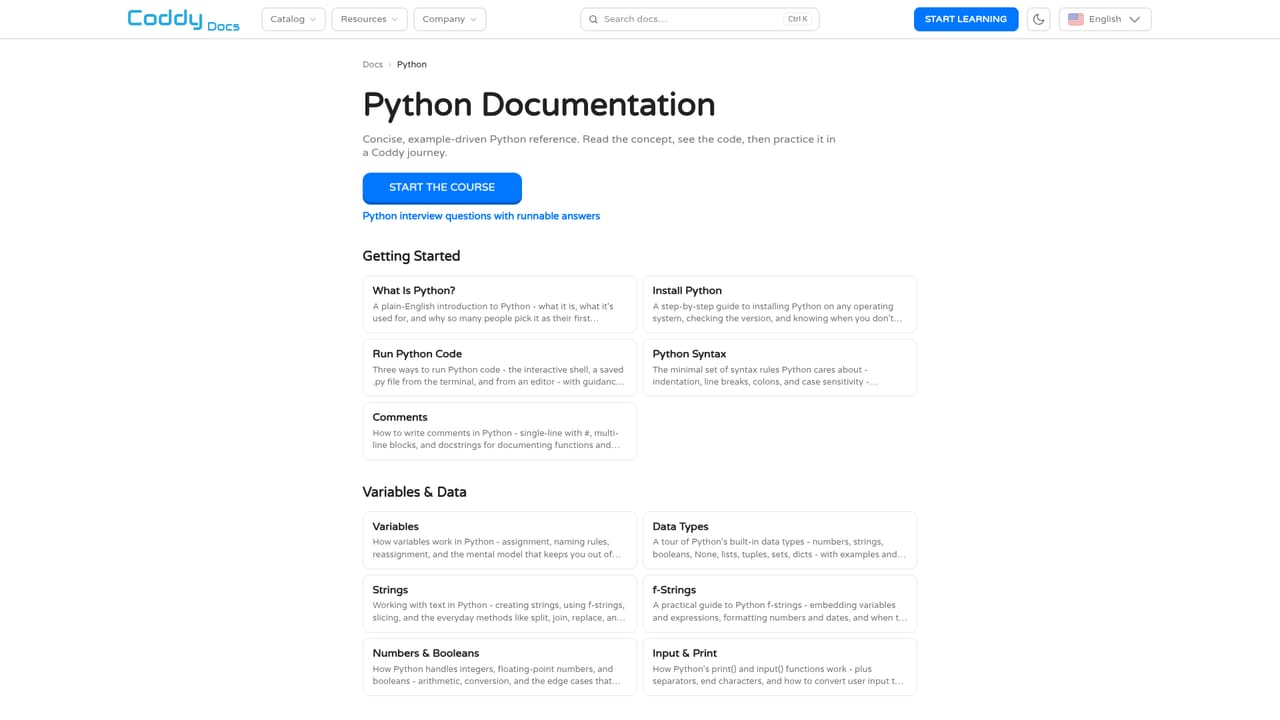The width and height of the screenshot is (1280, 720).
Task: Click the Coddy Docs logo
Action: click(184, 19)
